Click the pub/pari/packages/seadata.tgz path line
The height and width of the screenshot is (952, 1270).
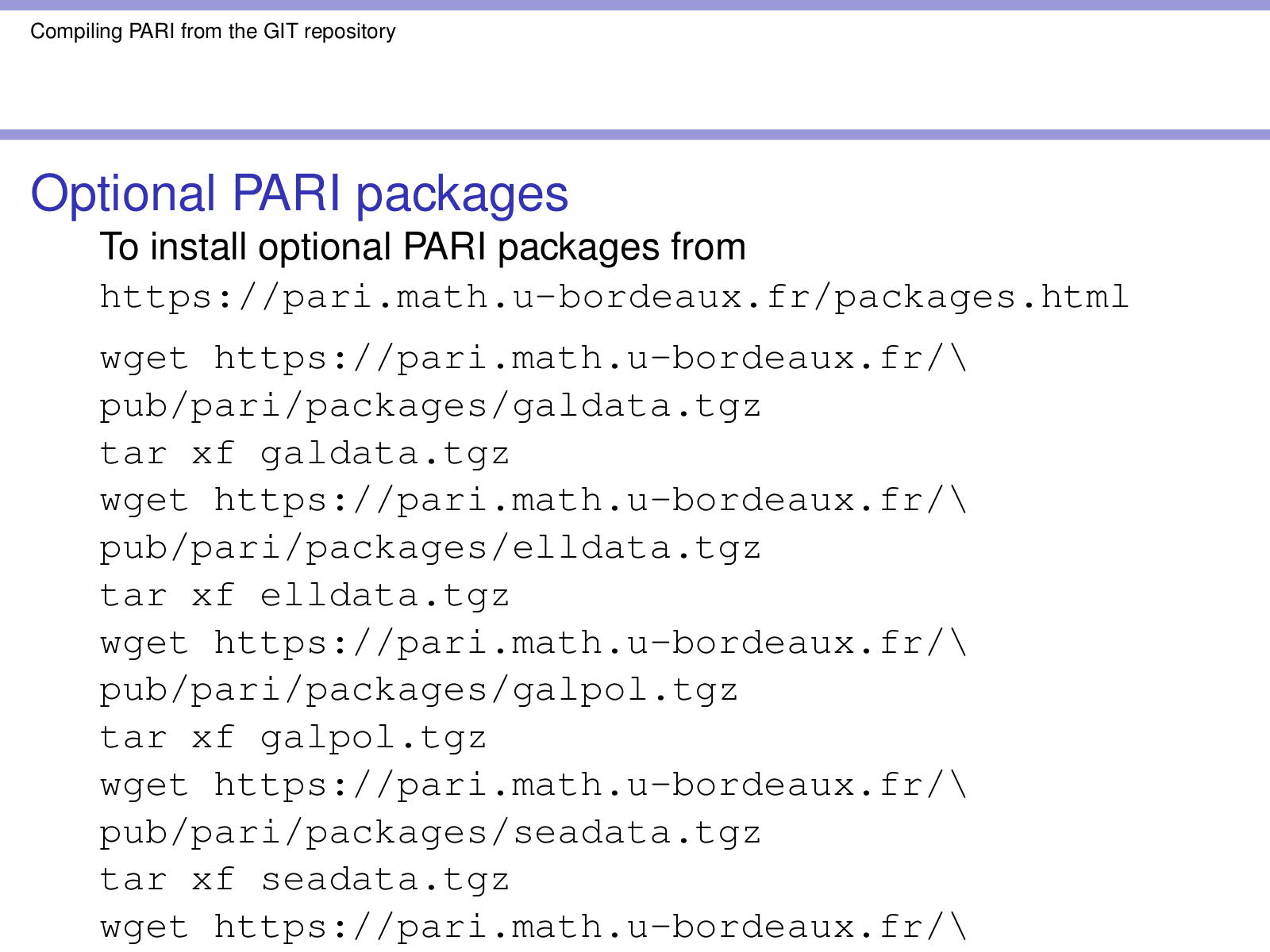(x=430, y=833)
